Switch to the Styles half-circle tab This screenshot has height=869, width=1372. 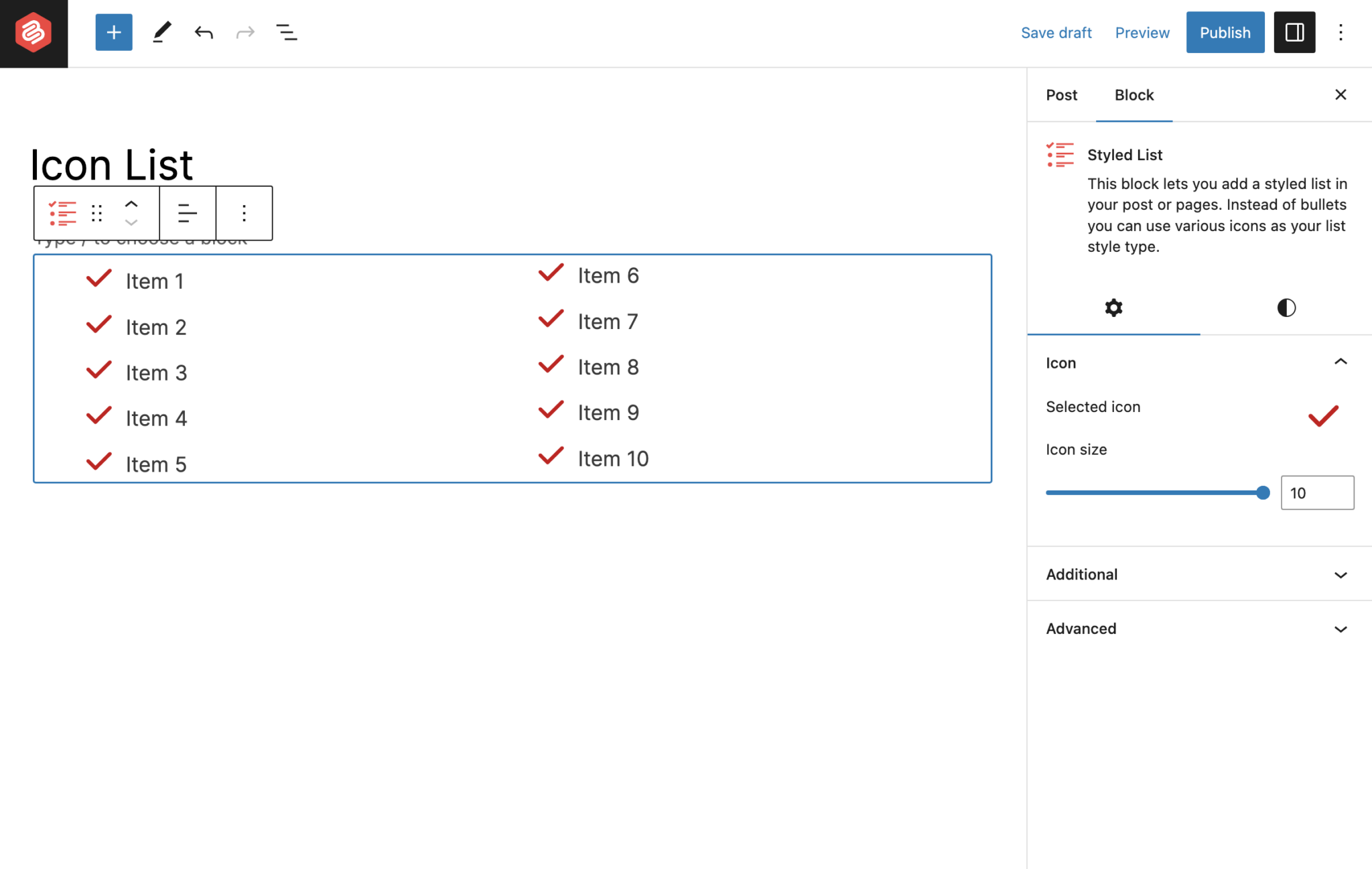(x=1286, y=308)
